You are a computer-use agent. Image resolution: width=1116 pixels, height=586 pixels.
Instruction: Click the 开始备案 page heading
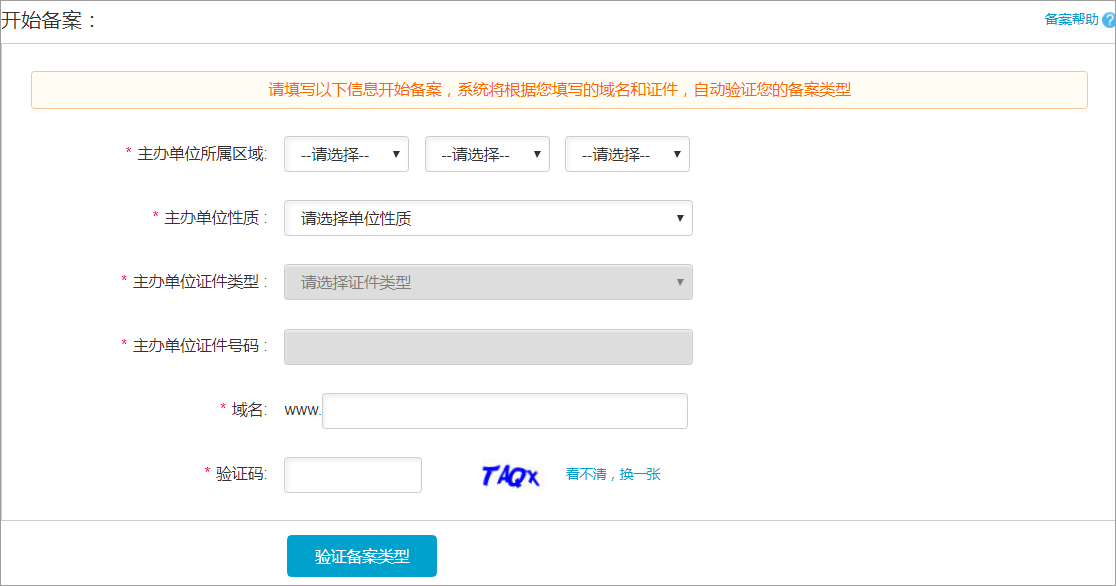pyautogui.click(x=50, y=21)
